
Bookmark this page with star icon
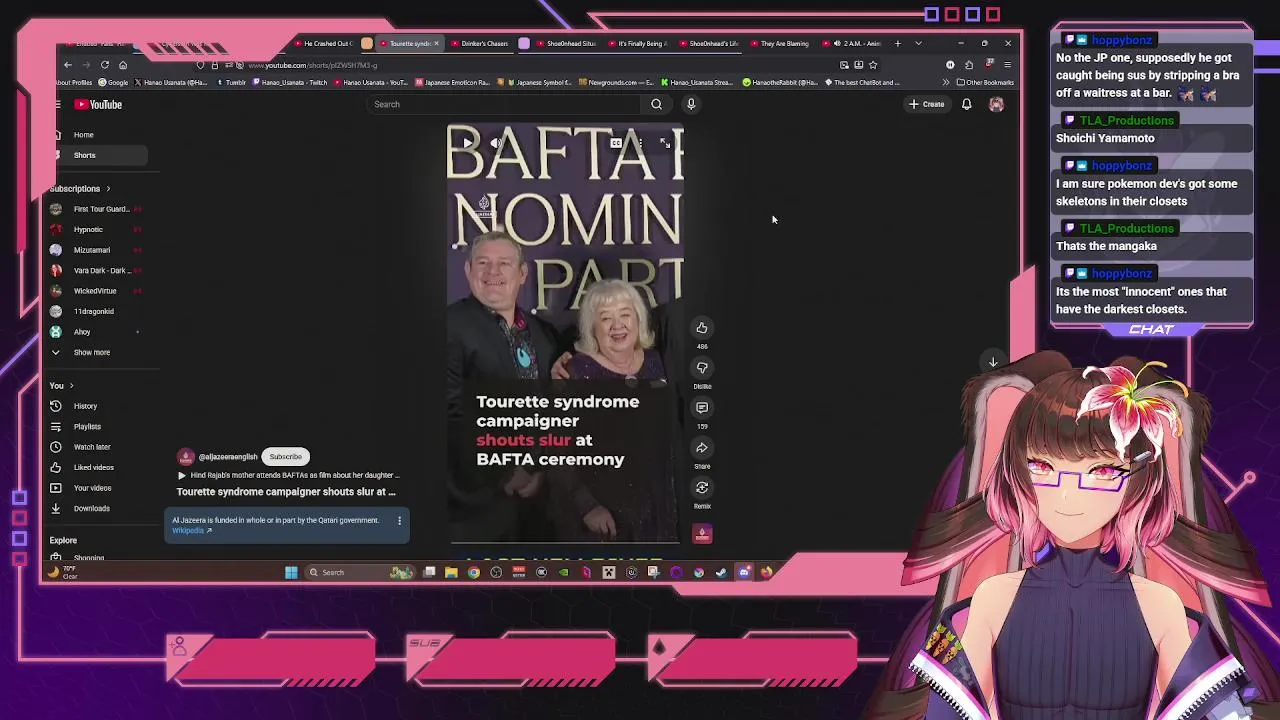pyautogui.click(x=873, y=65)
